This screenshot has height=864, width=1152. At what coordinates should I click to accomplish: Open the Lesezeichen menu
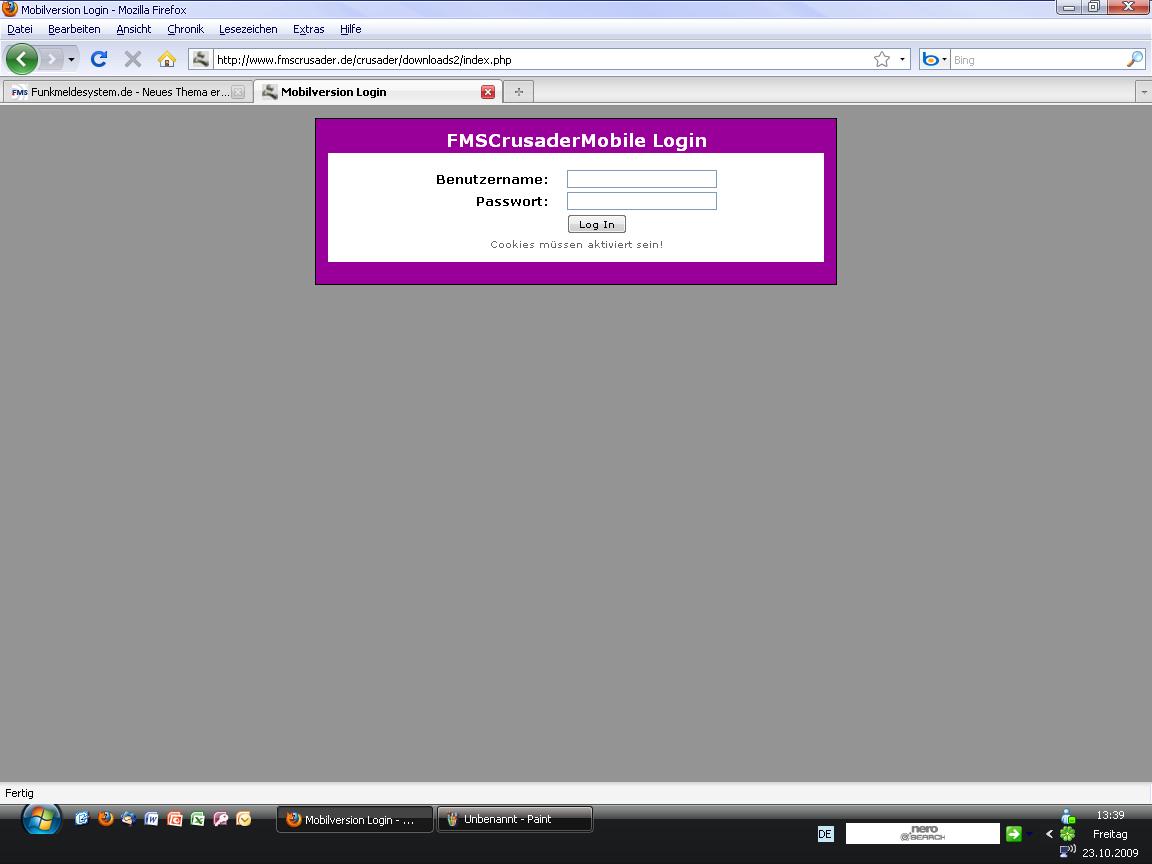tap(248, 29)
